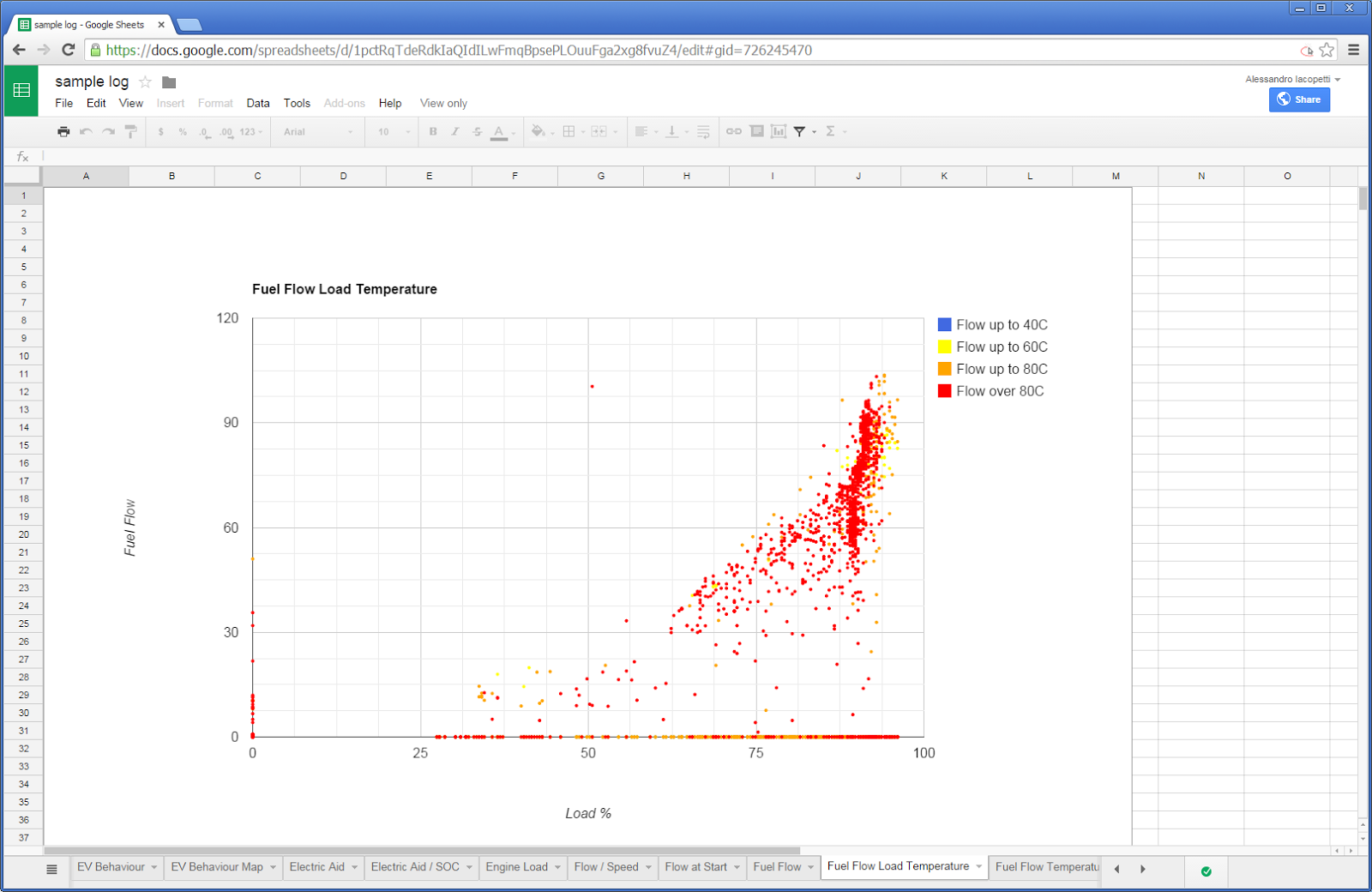Insert a link using the chain icon
This screenshot has height=892, width=1372.
point(733,131)
